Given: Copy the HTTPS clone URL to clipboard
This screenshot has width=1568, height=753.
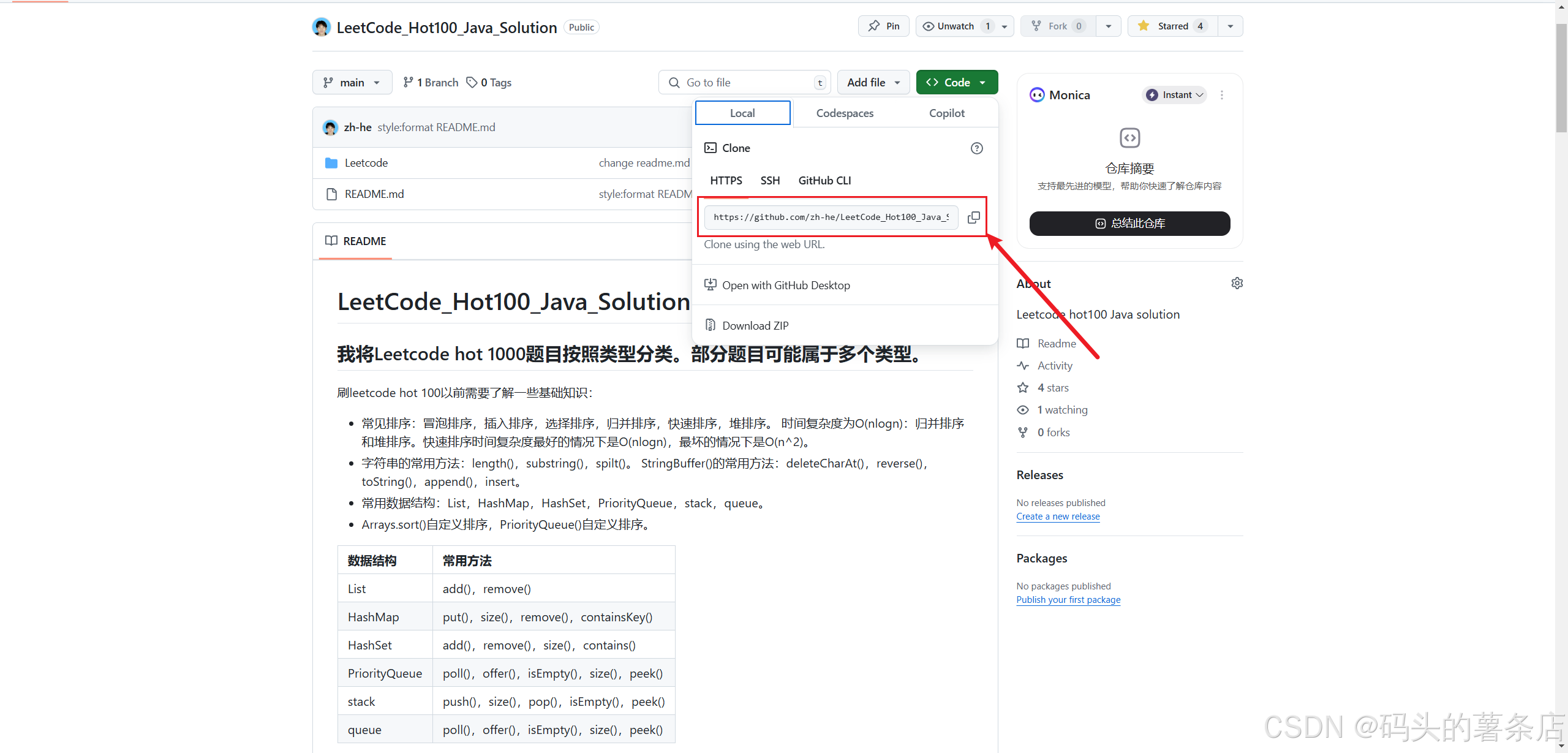Looking at the screenshot, I should 973,218.
